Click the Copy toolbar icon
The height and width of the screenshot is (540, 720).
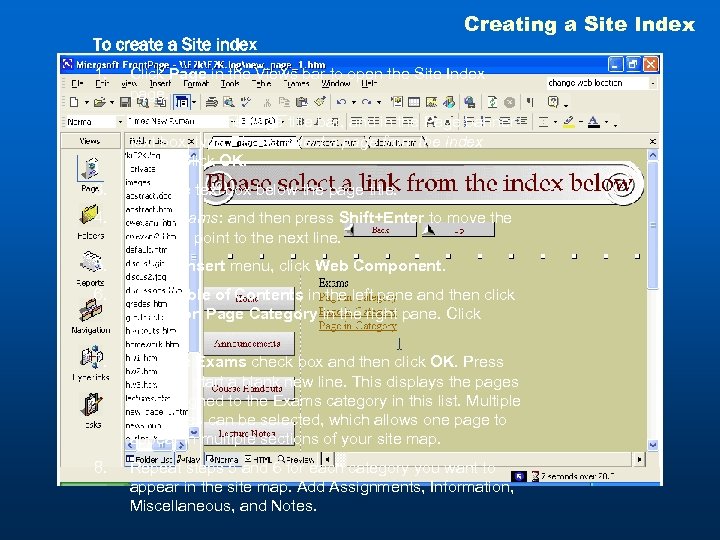pos(284,102)
